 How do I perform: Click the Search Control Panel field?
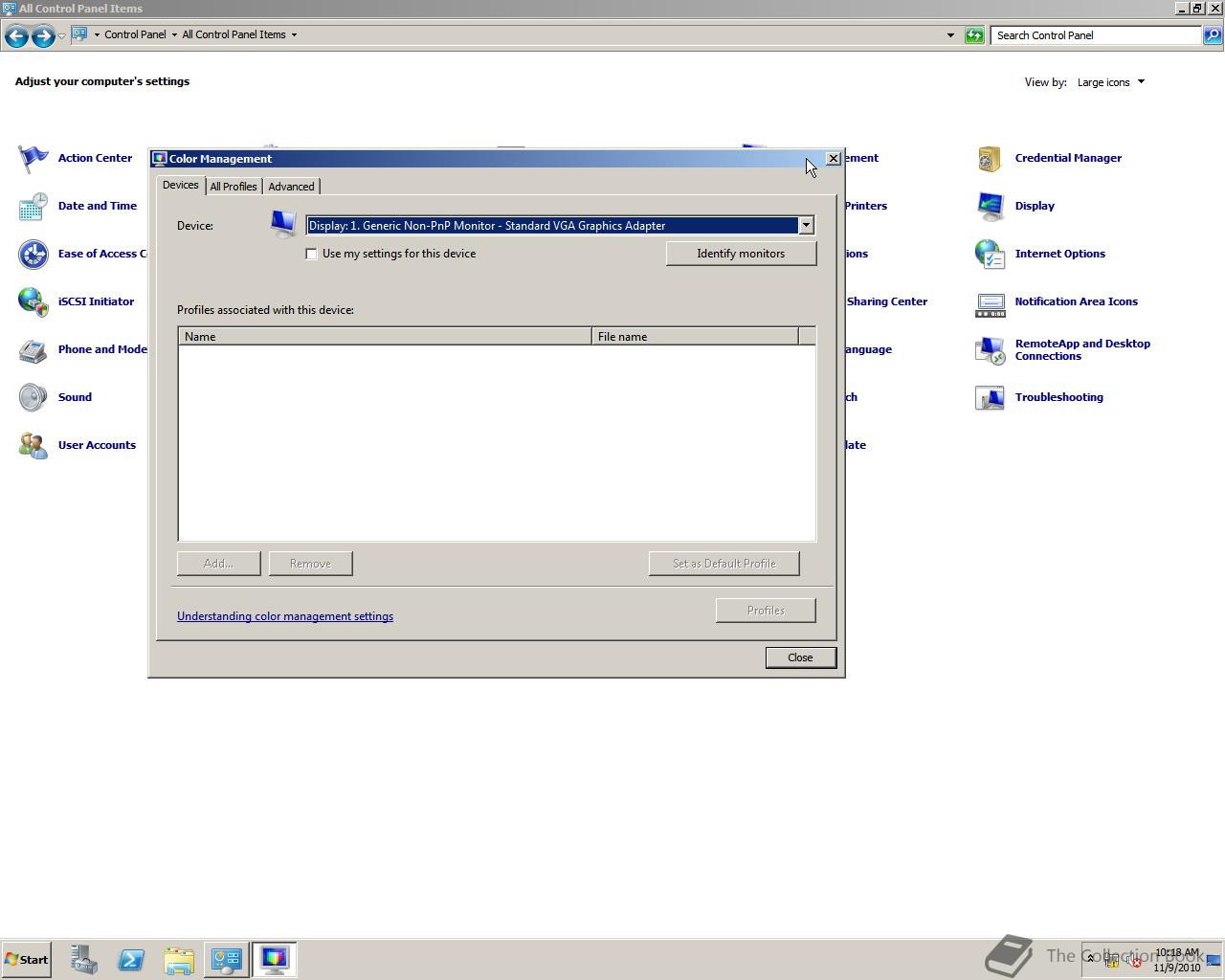point(1096,35)
